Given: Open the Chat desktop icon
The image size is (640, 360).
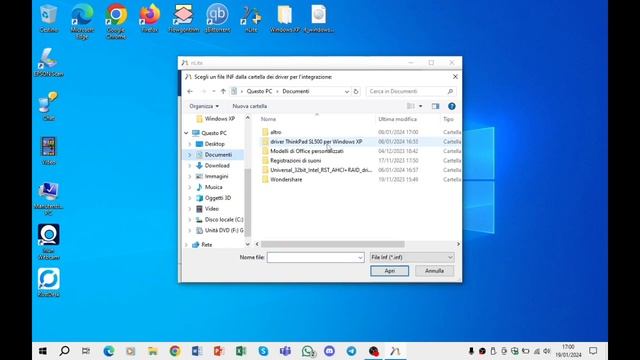Looking at the screenshot, I should click(x=49, y=107).
